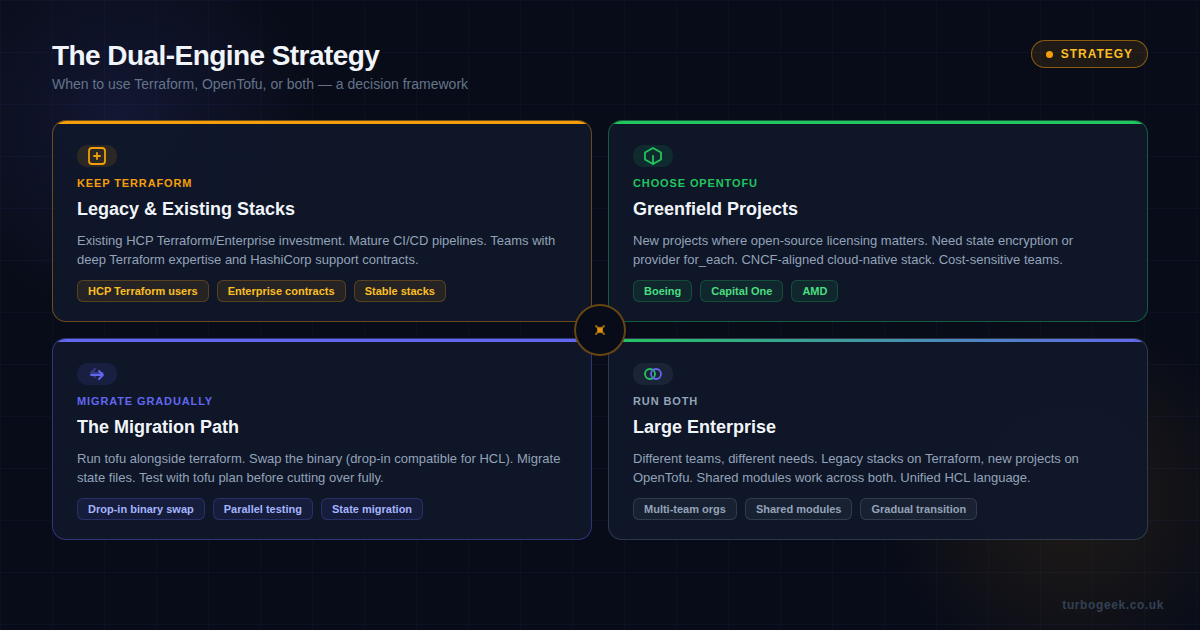Screen dimensions: 1200x630
Task: Click the circular X badge between the four cards
Action: [599, 330]
